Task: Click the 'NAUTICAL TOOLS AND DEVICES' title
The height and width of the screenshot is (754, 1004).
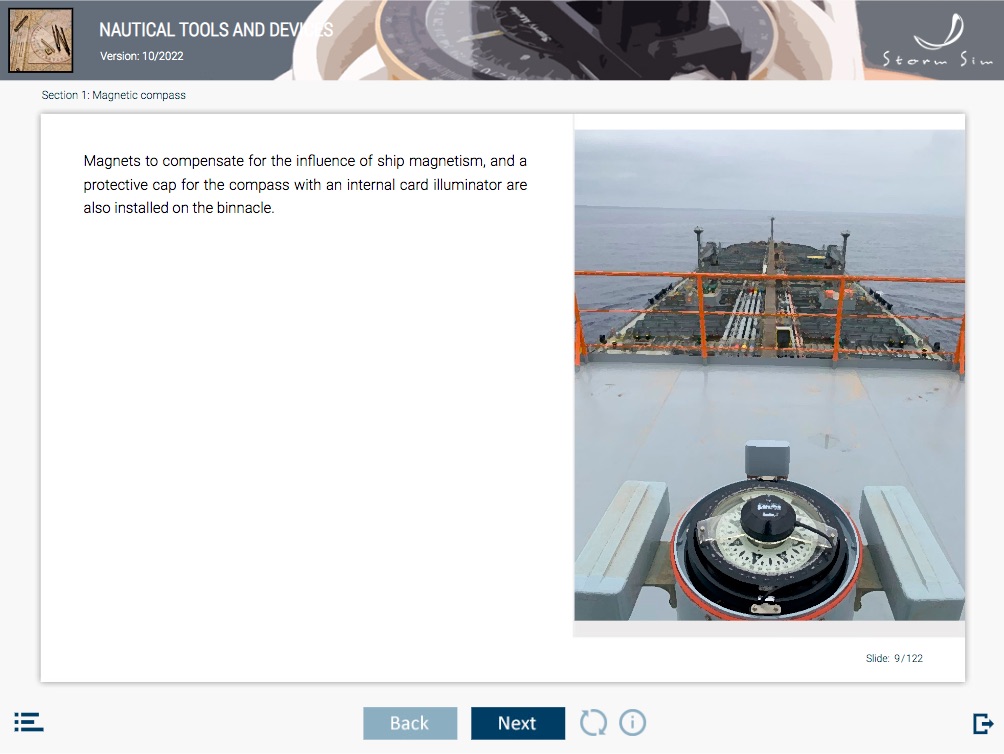Action: click(216, 30)
